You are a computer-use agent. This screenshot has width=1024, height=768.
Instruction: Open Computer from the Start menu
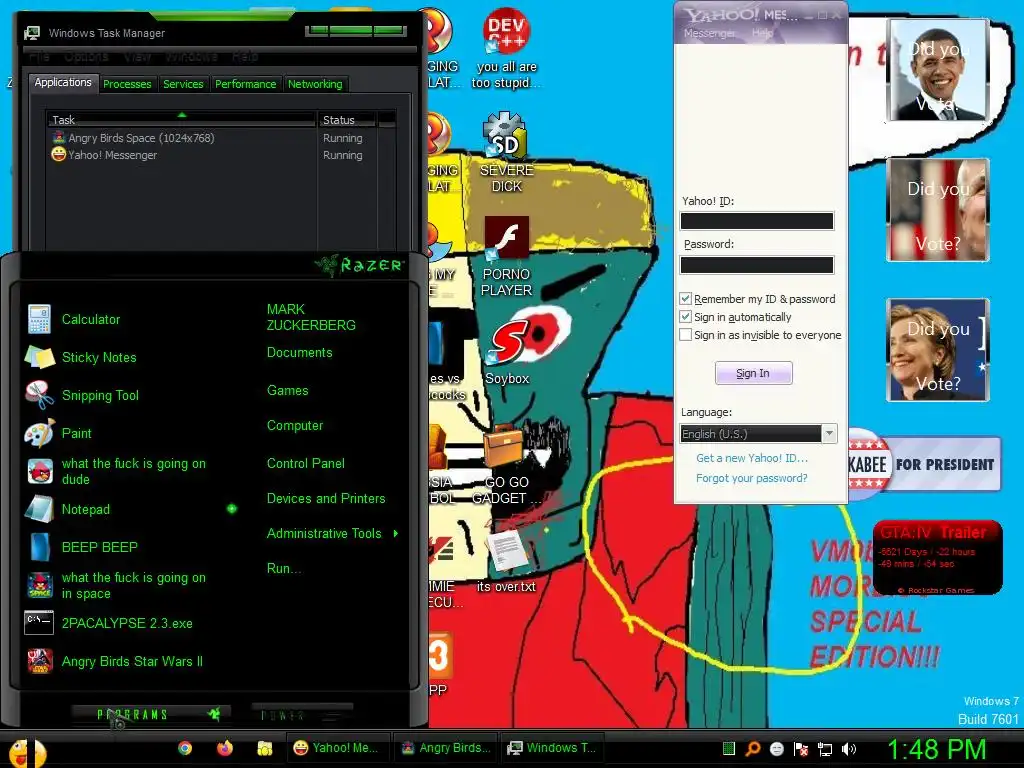[295, 425]
